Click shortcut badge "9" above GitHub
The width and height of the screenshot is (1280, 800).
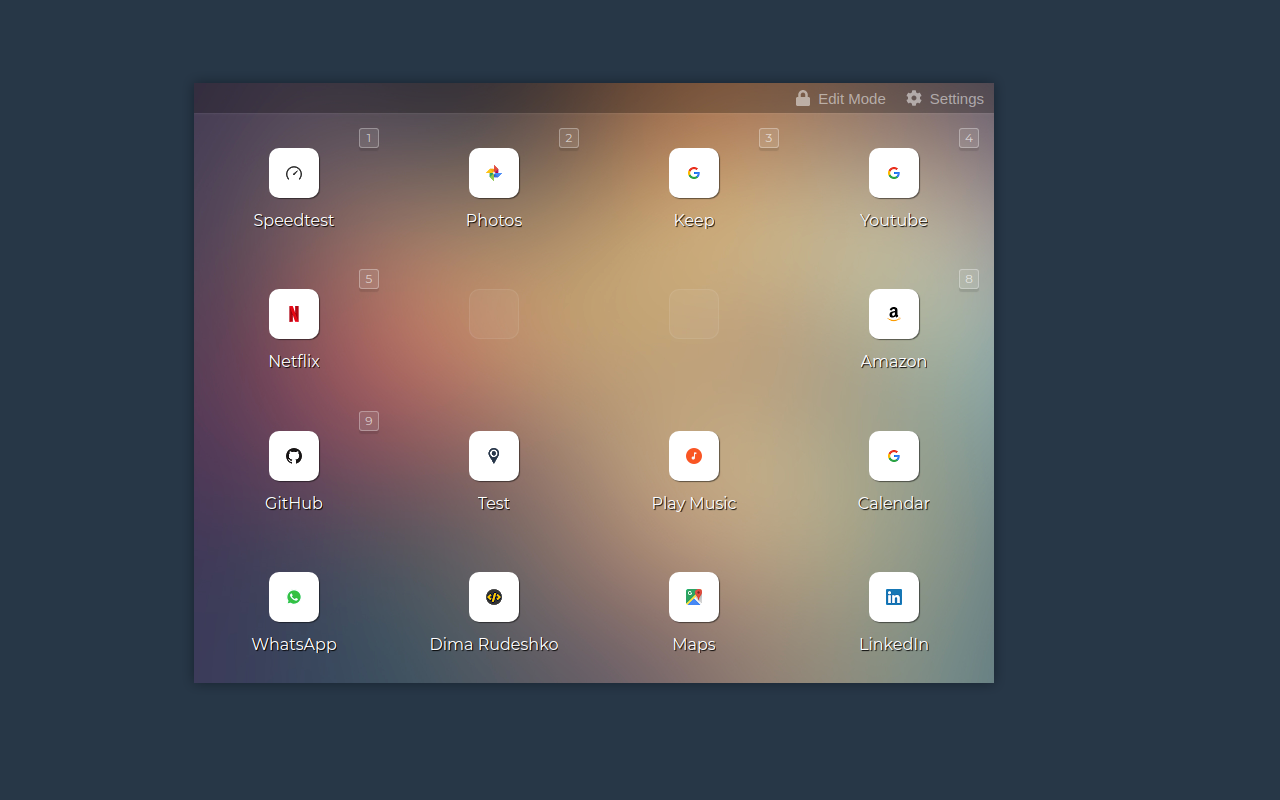(369, 421)
